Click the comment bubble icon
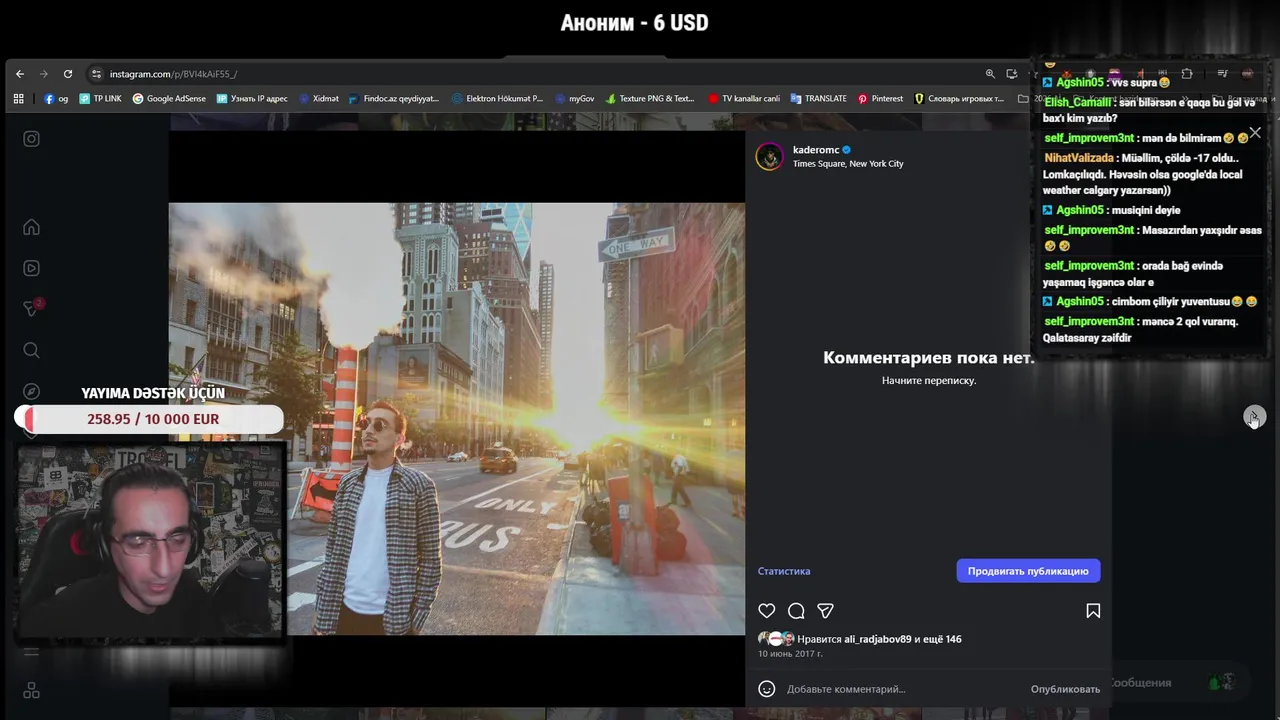Image resolution: width=1280 pixels, height=720 pixels. pyautogui.click(x=796, y=611)
